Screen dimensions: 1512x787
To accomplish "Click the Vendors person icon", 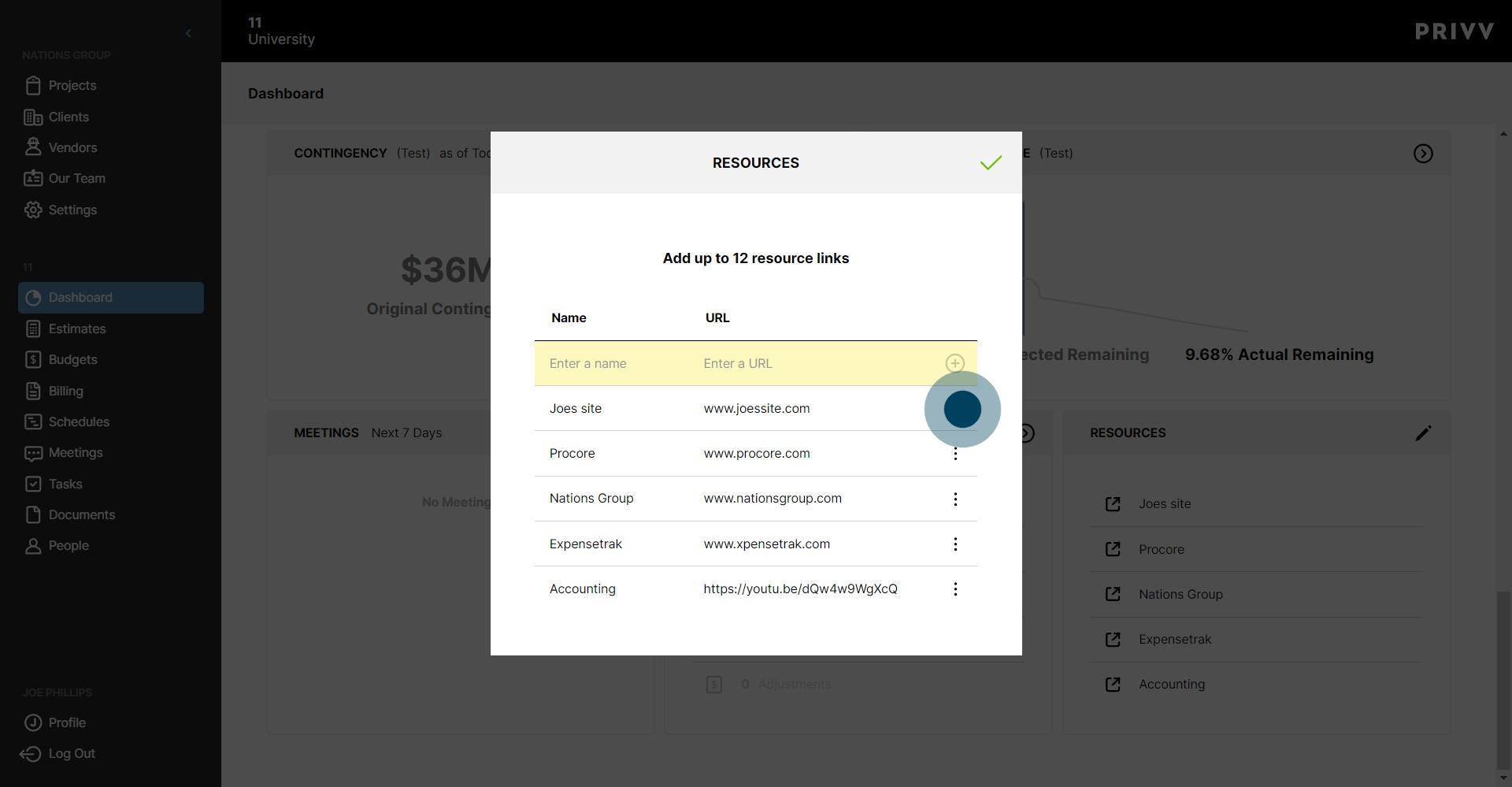I will (x=33, y=147).
